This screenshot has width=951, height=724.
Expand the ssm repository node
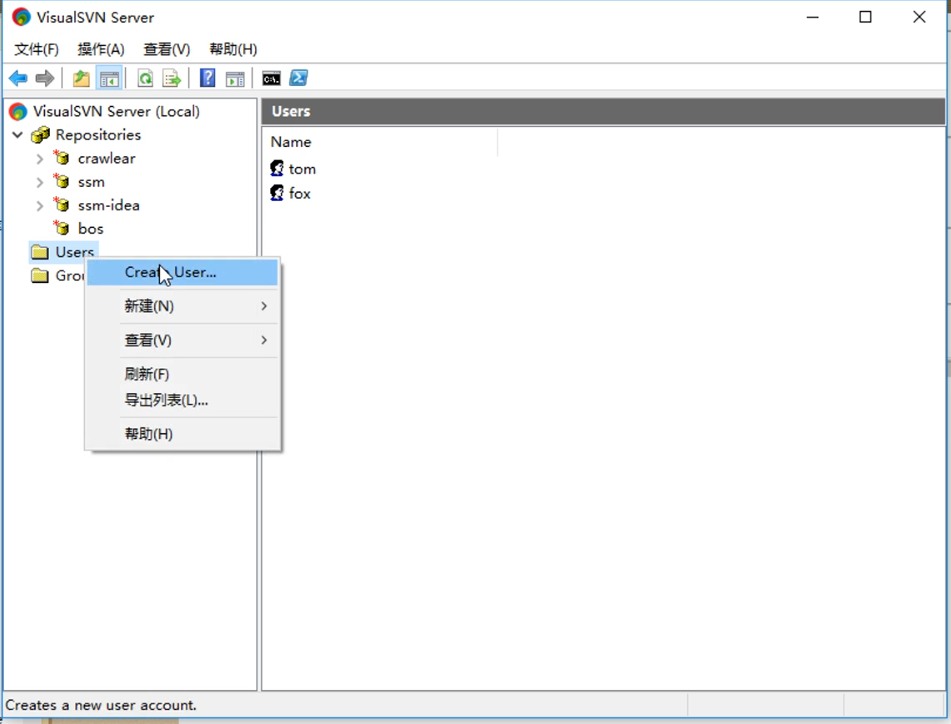[39, 183]
